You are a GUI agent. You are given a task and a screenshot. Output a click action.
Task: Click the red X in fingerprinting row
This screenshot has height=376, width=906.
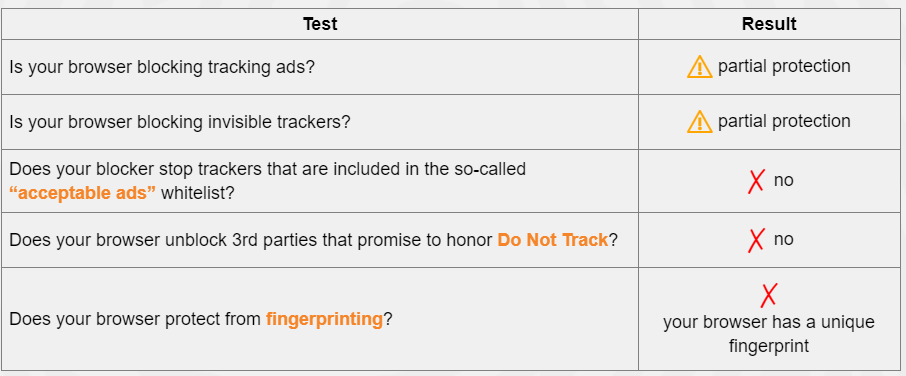[x=768, y=295]
